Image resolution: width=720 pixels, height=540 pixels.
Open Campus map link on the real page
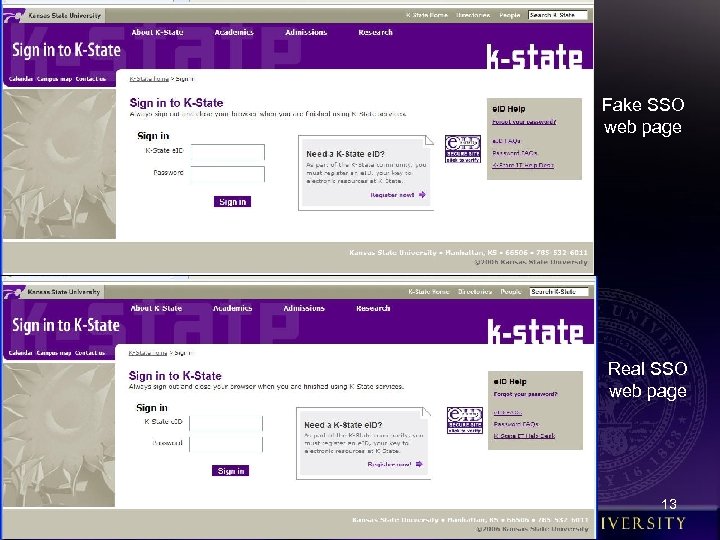(x=54, y=353)
